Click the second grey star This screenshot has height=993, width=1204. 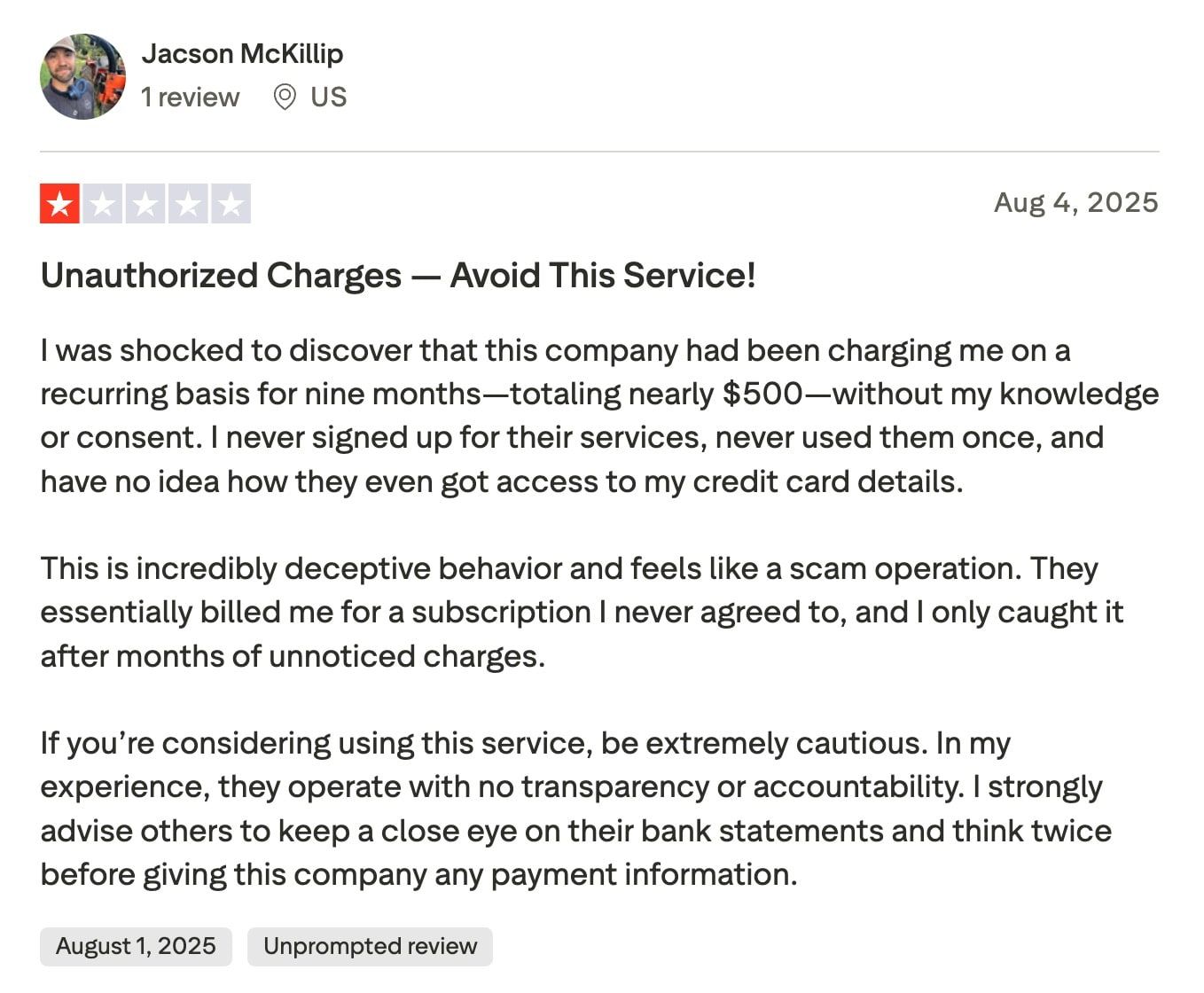coord(103,204)
